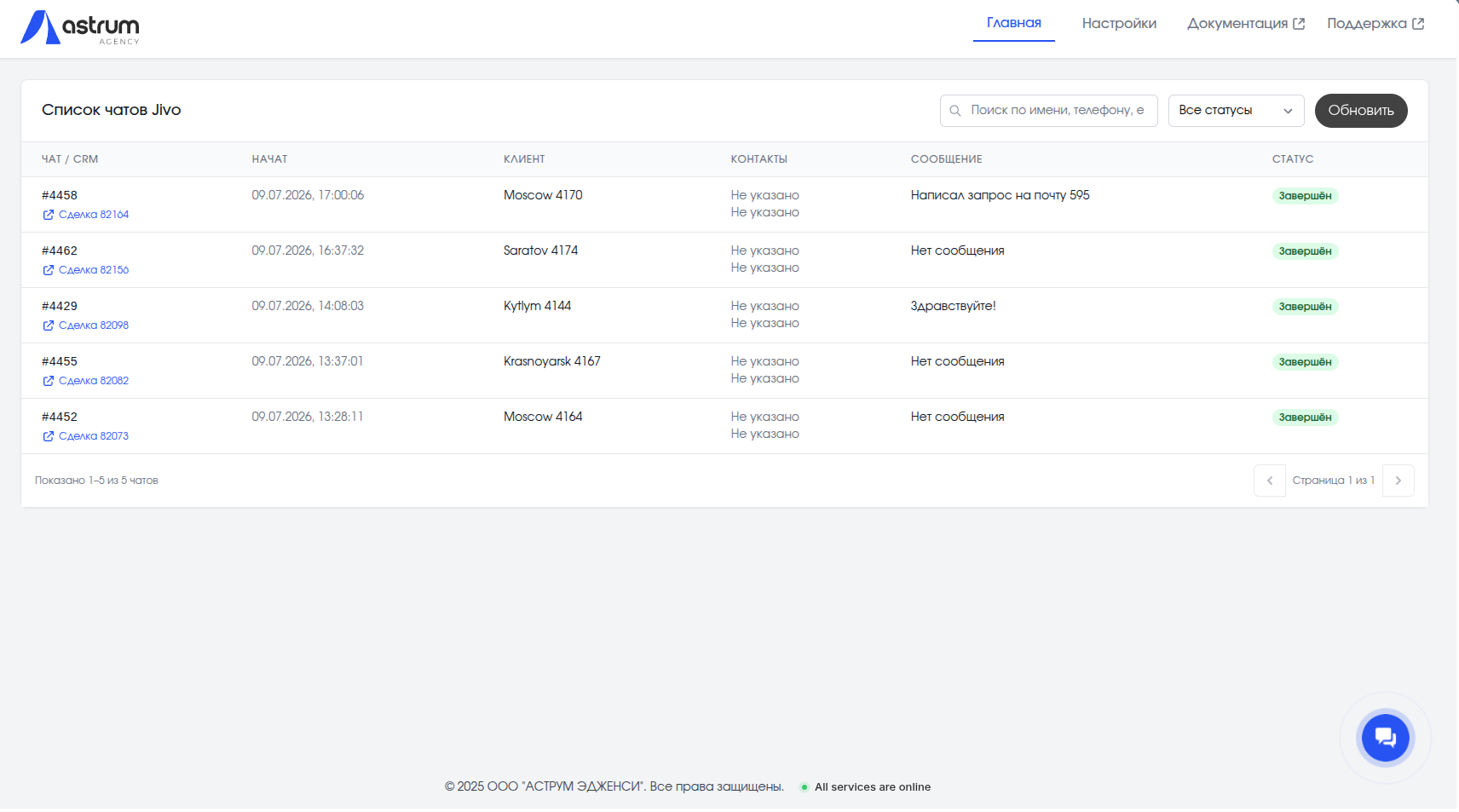Click Завершён status badge for chat #4455

(x=1305, y=362)
